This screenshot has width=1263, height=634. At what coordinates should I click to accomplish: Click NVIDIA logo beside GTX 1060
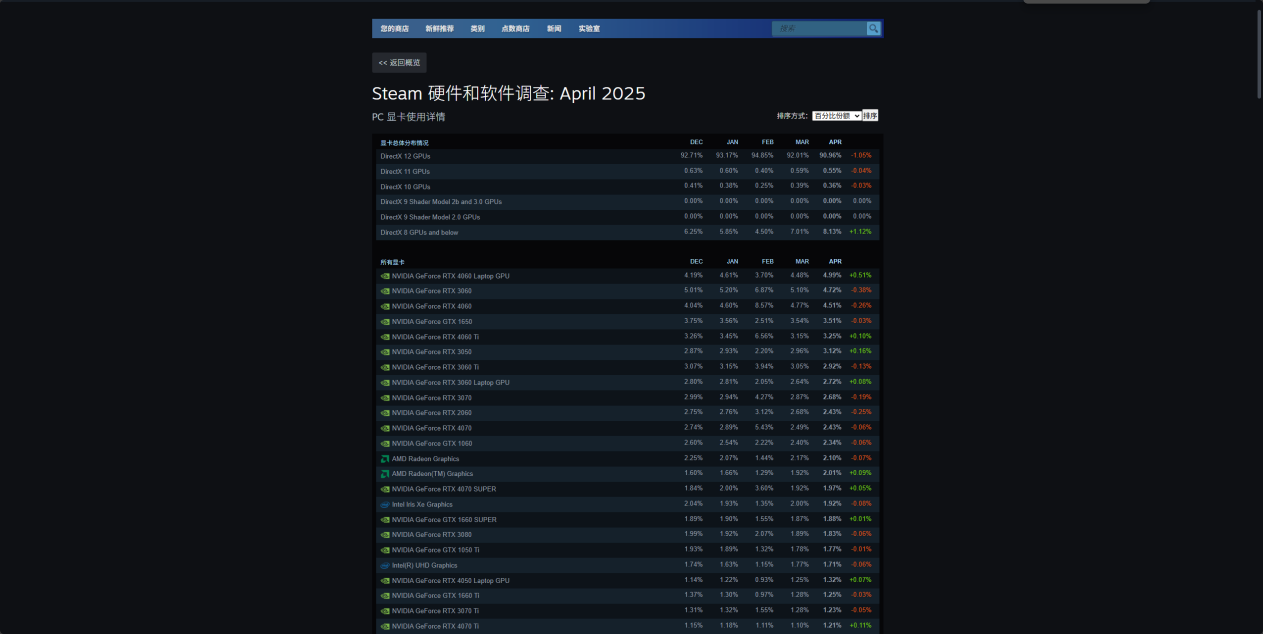pyautogui.click(x=385, y=443)
